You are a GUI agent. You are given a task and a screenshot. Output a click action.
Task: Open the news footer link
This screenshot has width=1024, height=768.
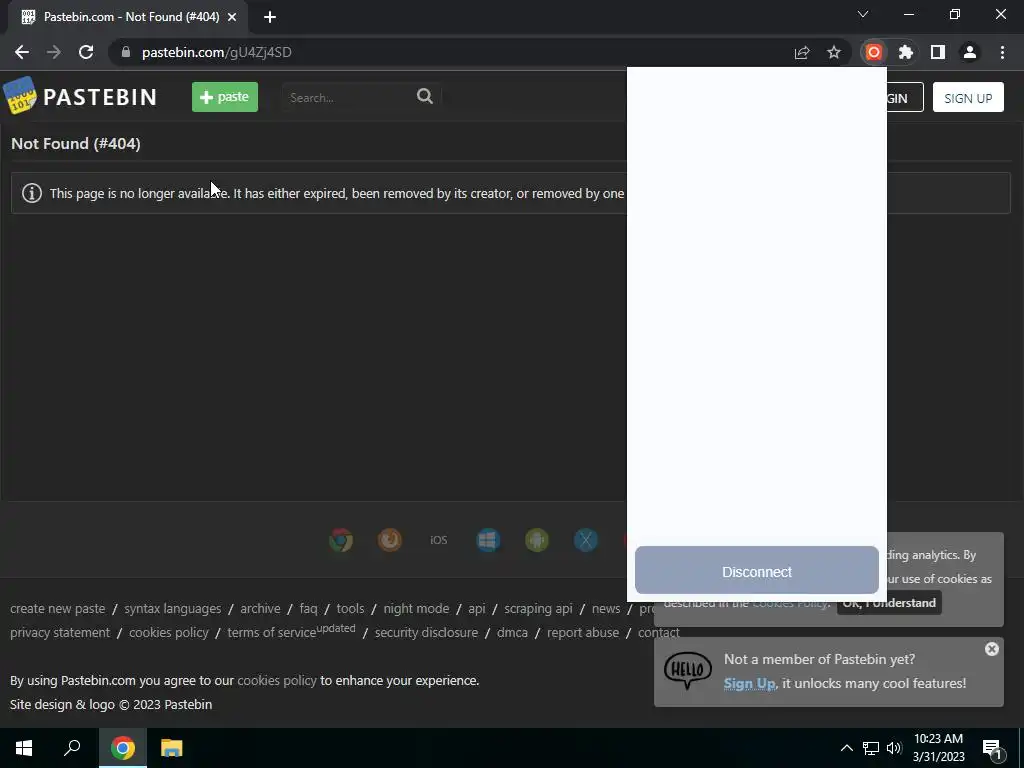(606, 609)
